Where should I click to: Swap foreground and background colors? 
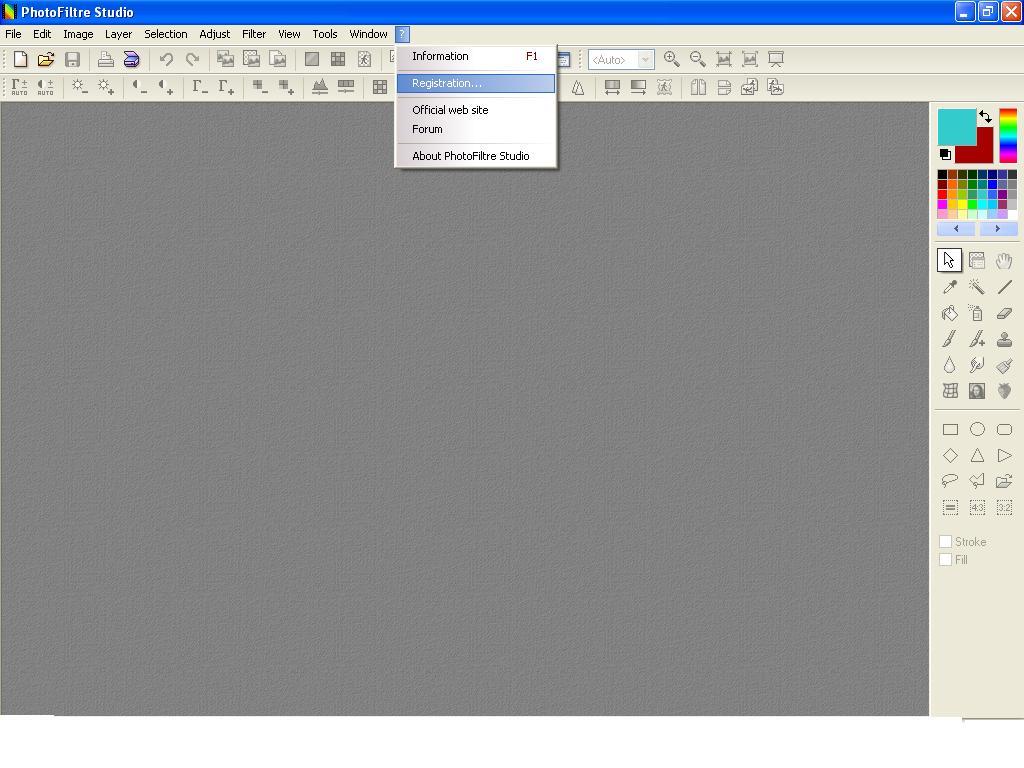pyautogui.click(x=985, y=116)
